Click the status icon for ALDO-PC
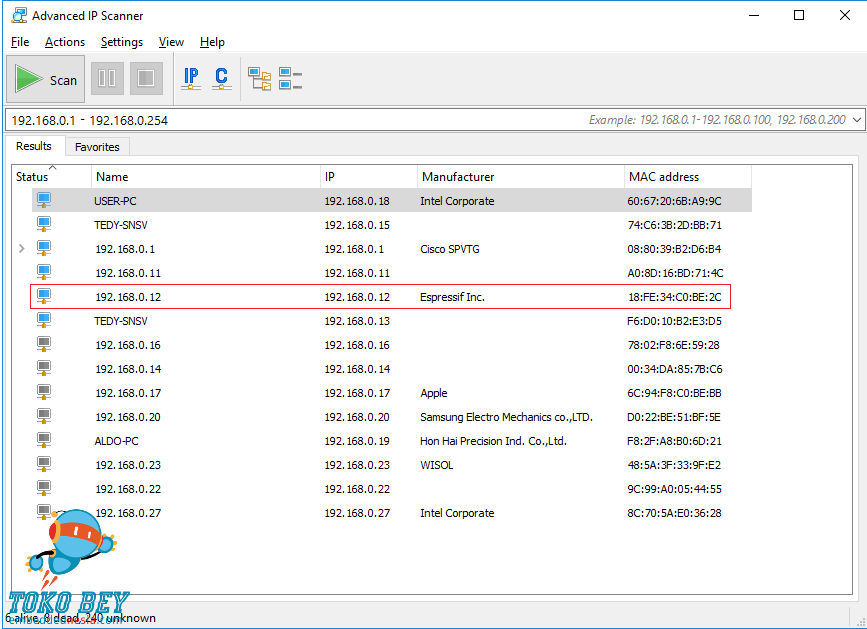The image size is (867, 629). 44,440
